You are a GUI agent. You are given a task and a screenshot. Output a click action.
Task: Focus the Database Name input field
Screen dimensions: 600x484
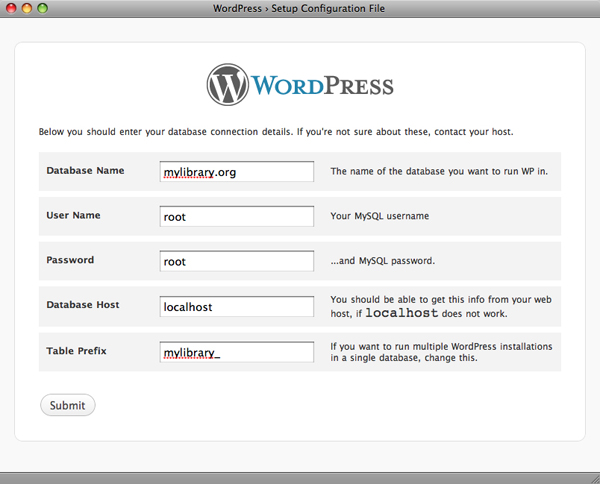point(237,172)
